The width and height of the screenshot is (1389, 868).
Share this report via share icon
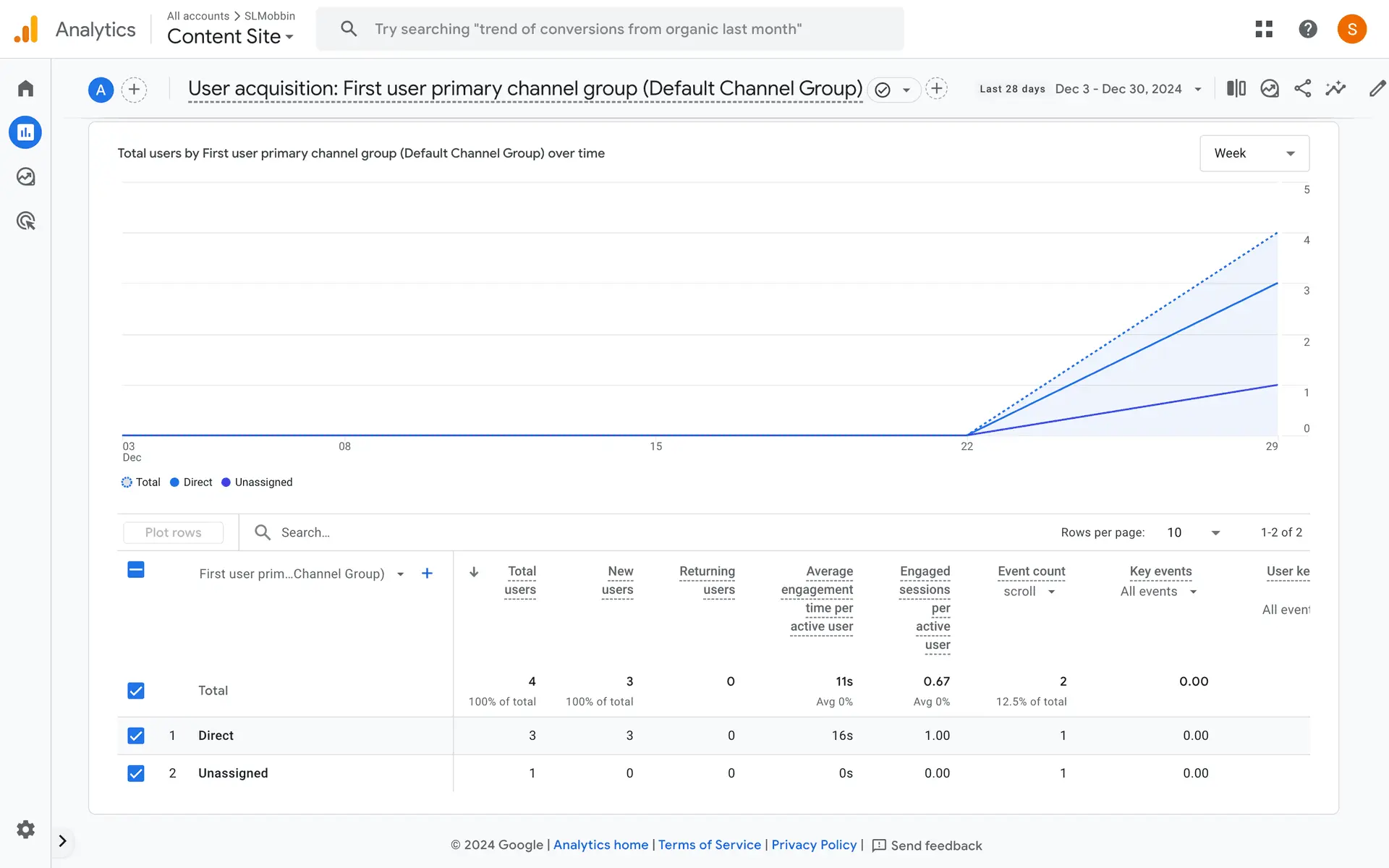pos(1302,88)
